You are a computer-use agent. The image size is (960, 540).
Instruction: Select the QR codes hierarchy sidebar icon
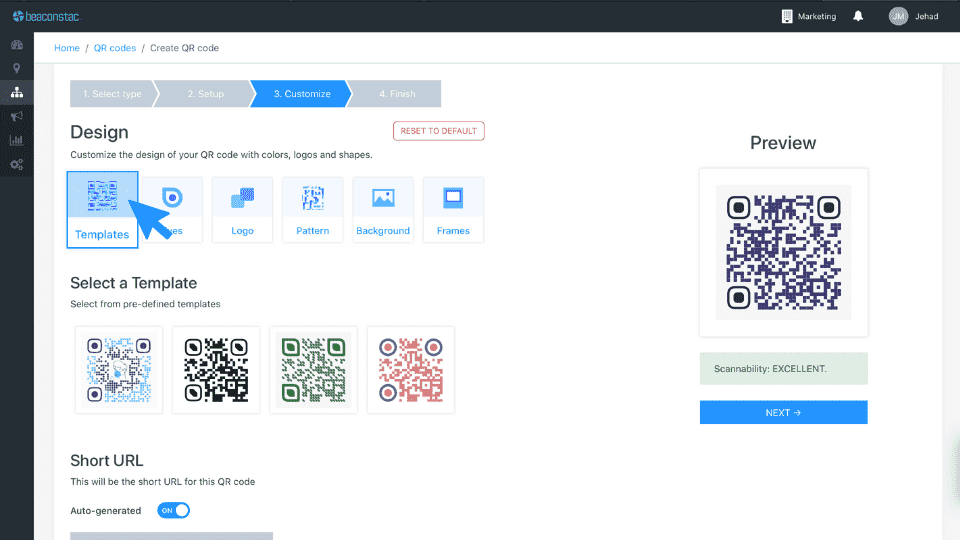click(17, 92)
